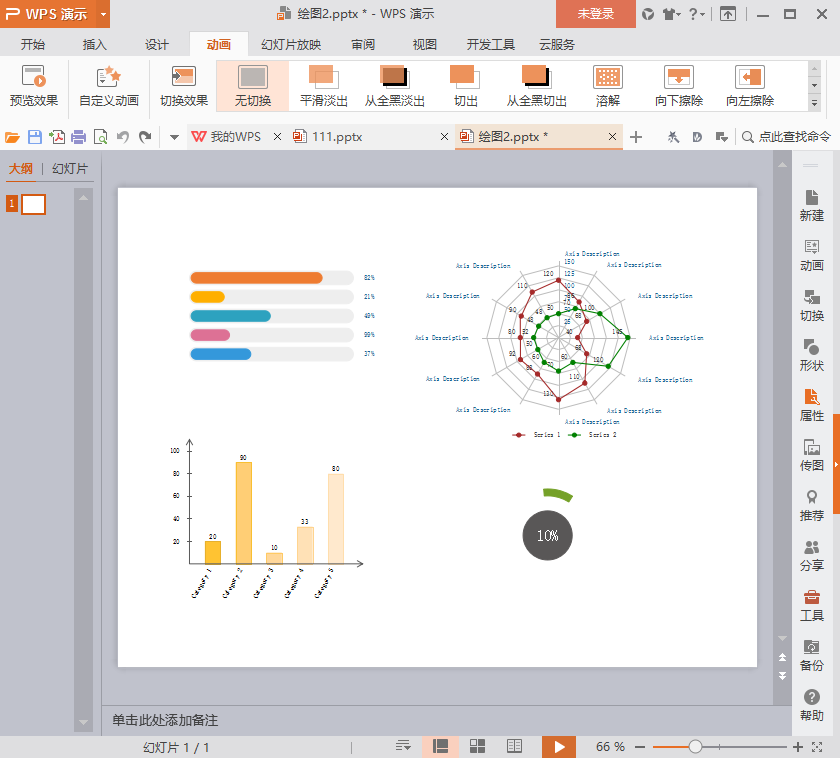Expand the transition gallery more button
This screenshot has width=840, height=758.
(814, 103)
